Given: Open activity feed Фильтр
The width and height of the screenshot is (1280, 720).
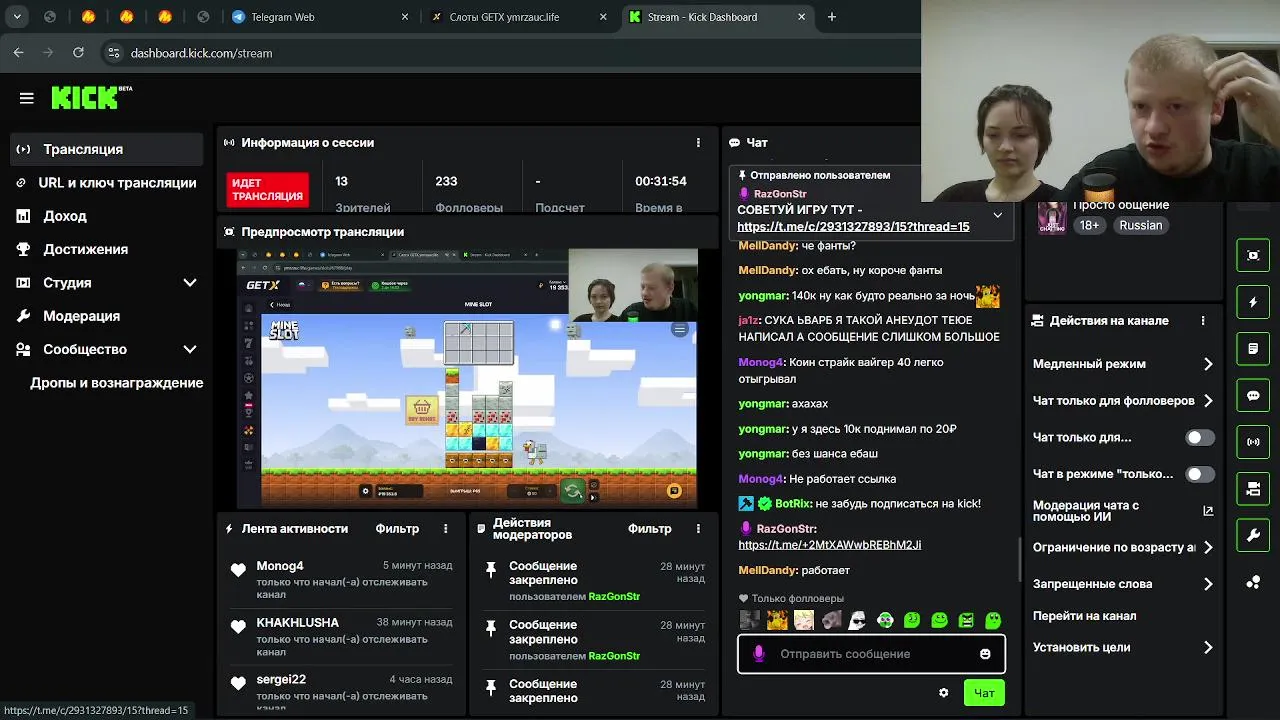Looking at the screenshot, I should [397, 529].
